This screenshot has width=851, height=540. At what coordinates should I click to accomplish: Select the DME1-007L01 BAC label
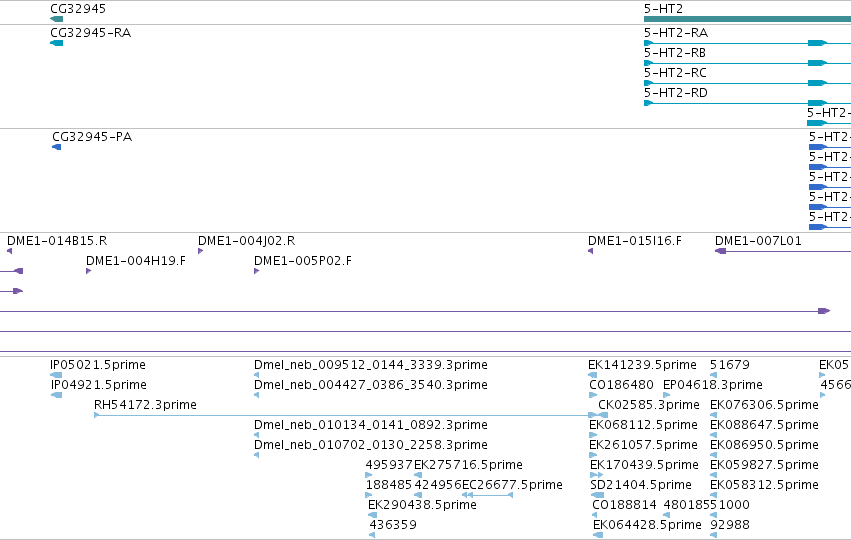click(x=758, y=241)
